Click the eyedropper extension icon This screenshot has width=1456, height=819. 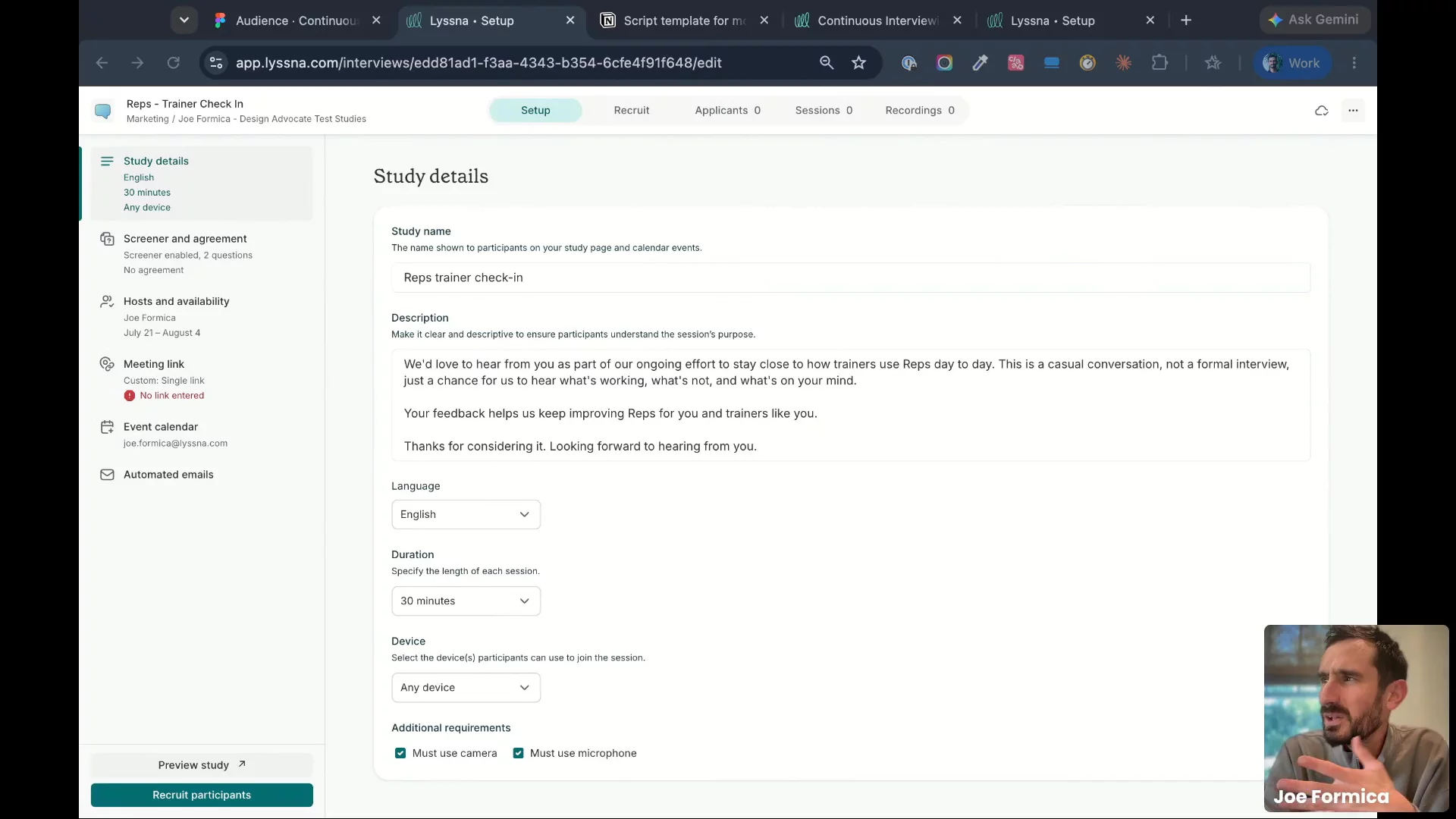981,63
